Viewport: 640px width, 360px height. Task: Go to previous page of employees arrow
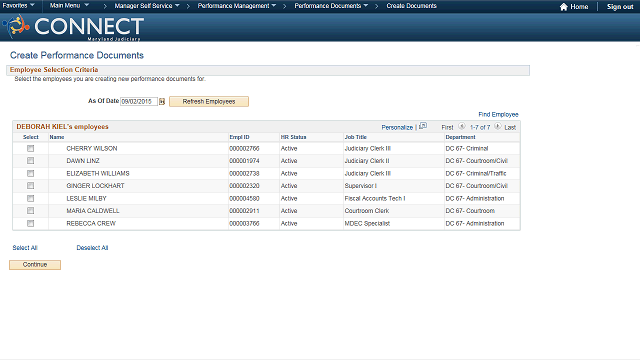click(x=462, y=127)
